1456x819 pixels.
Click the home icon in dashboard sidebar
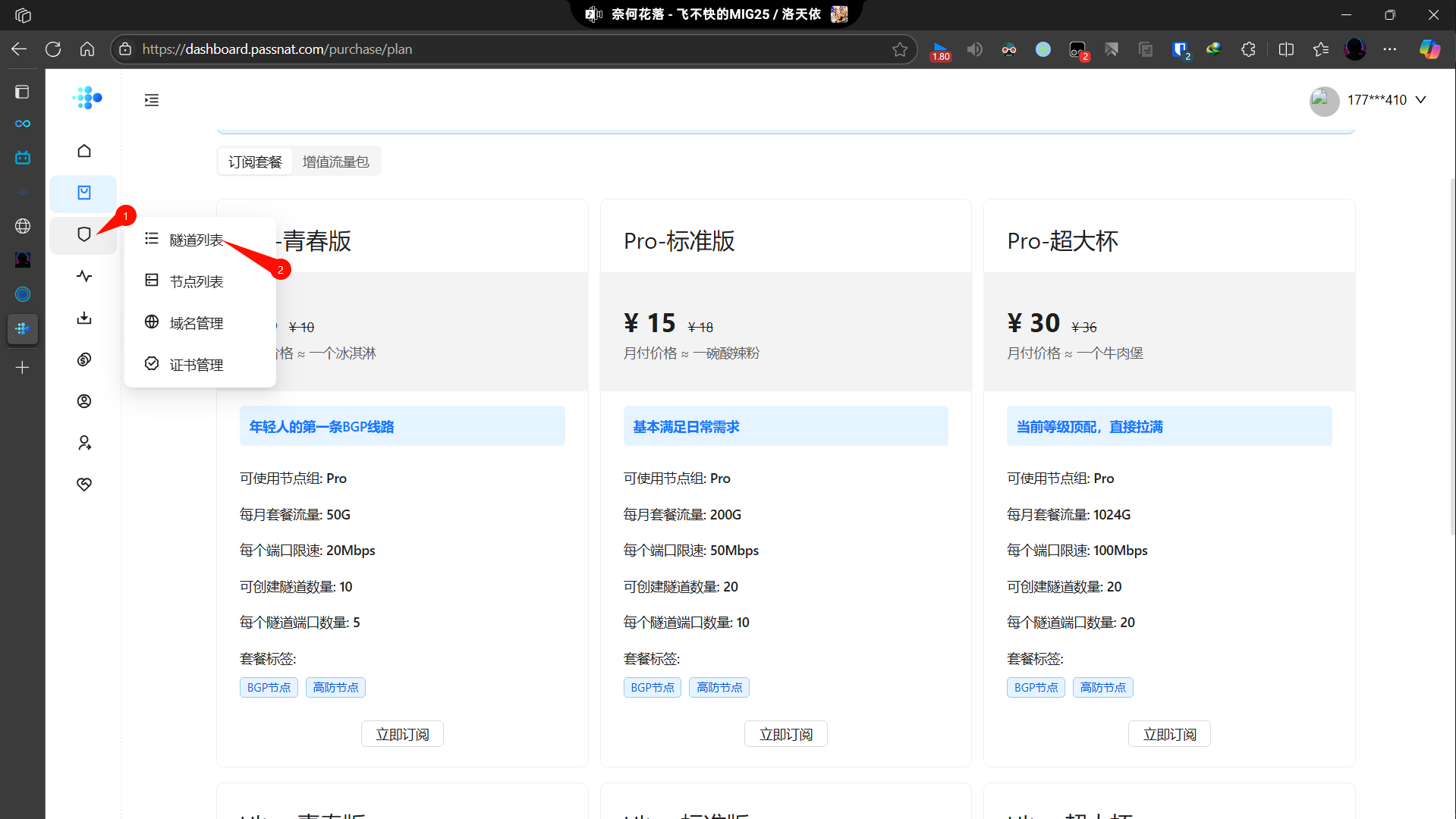(x=84, y=151)
